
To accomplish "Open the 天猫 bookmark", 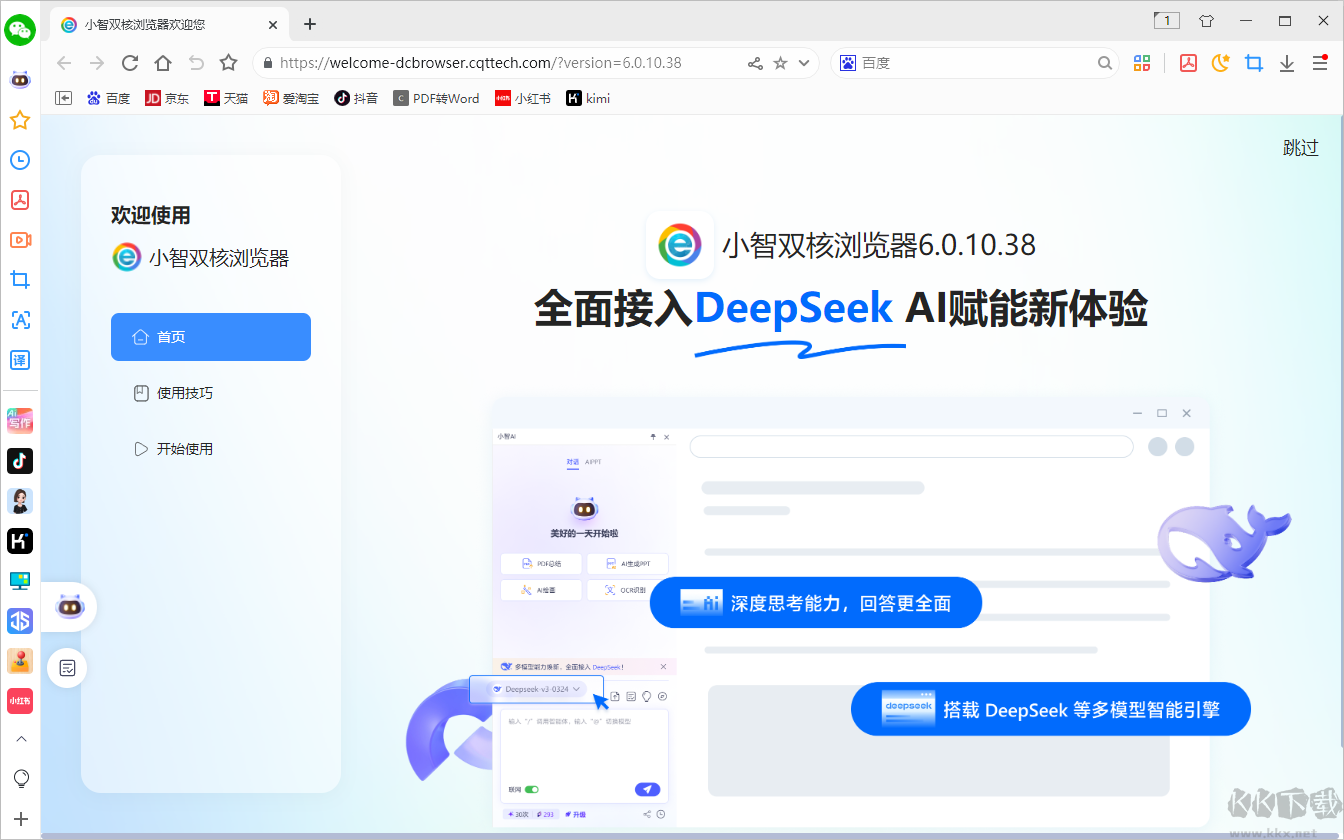I will click(226, 98).
